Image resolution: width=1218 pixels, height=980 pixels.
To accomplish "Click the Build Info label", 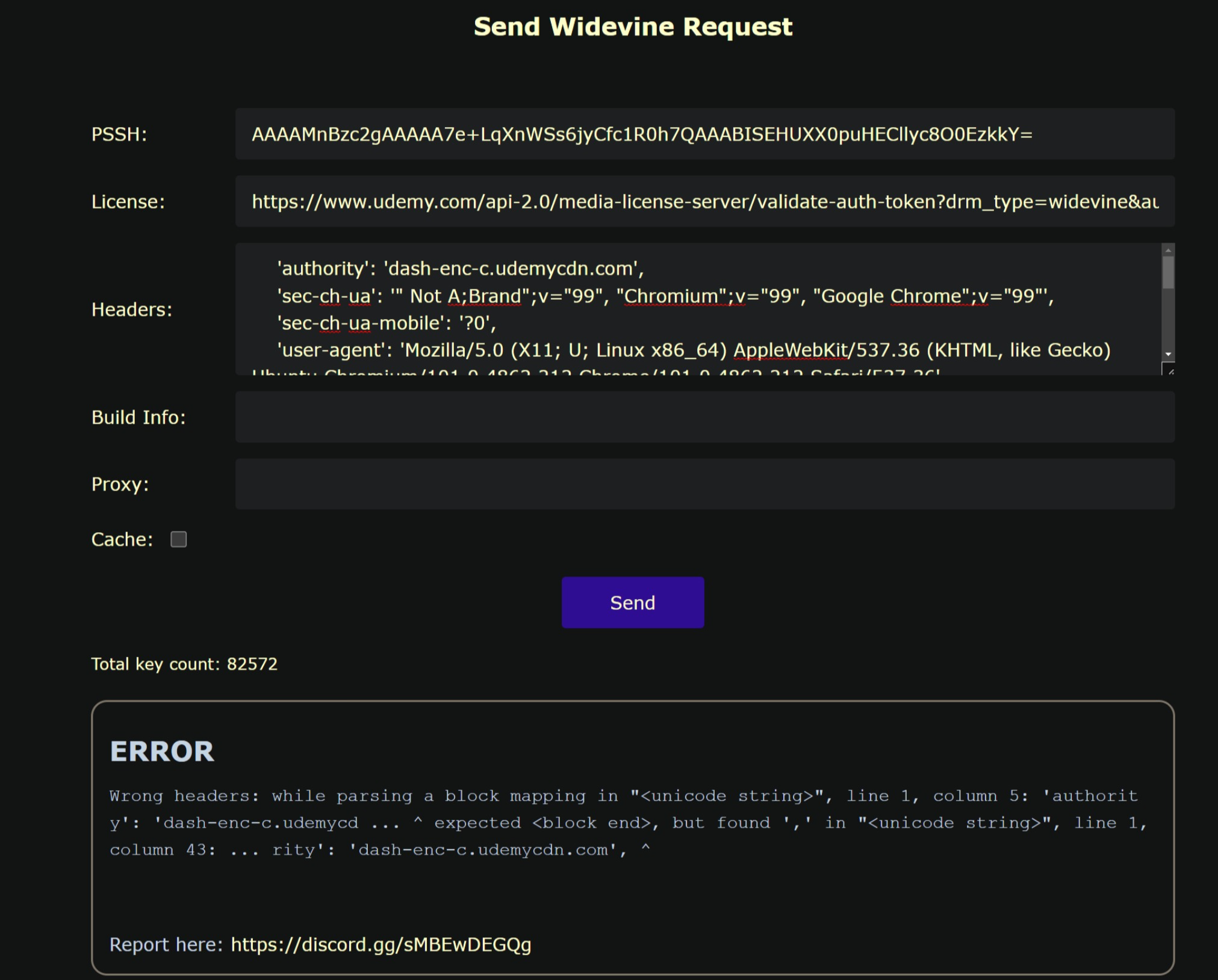I will point(138,417).
